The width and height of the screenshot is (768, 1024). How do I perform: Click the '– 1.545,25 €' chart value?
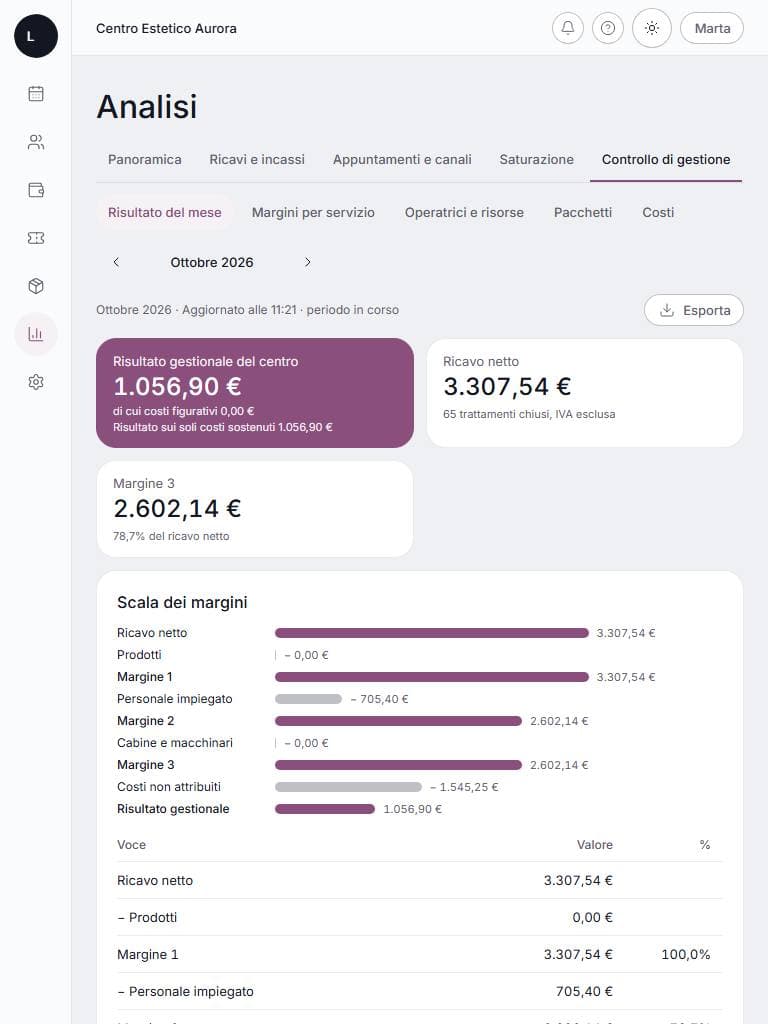pyautogui.click(x=464, y=787)
